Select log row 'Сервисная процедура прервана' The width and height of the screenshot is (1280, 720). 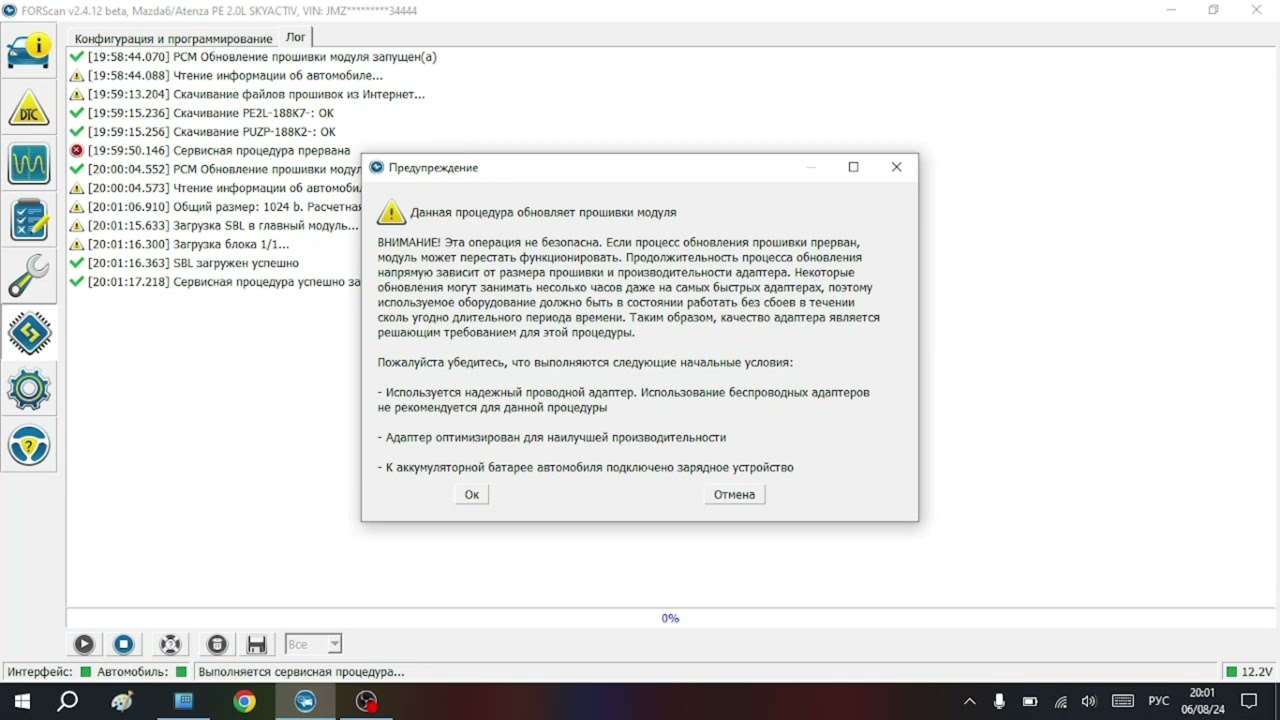(210, 151)
